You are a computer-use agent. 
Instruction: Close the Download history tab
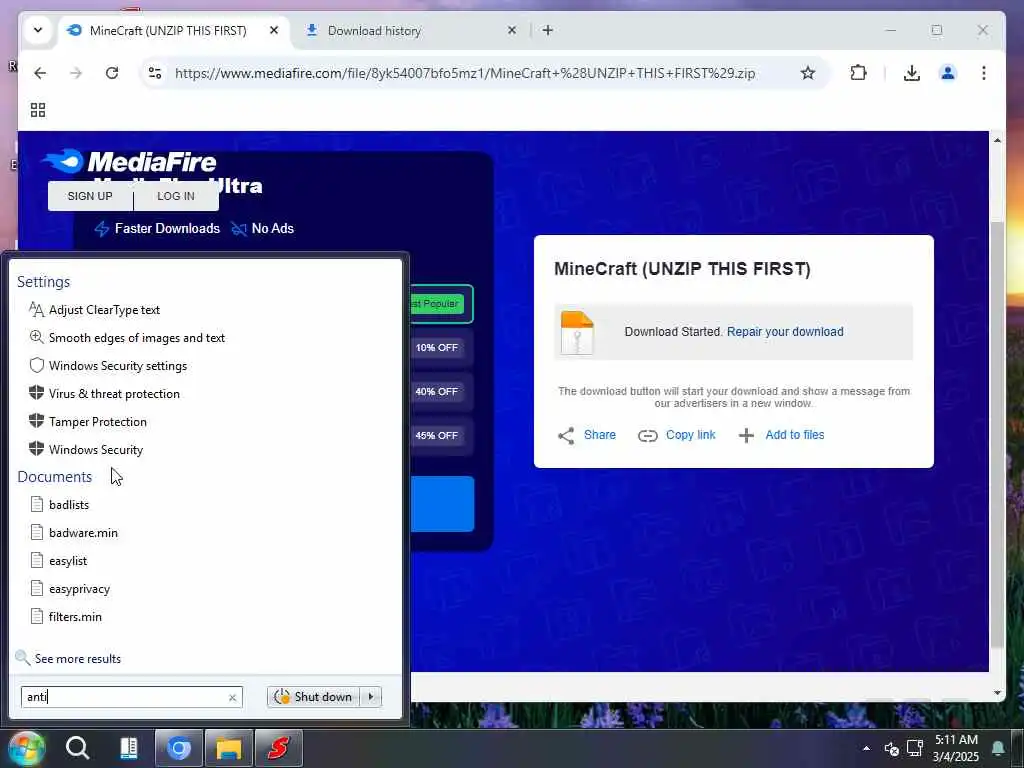(x=512, y=31)
